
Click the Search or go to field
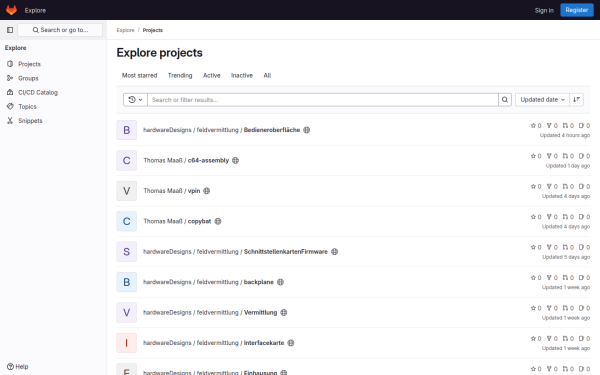(x=60, y=30)
